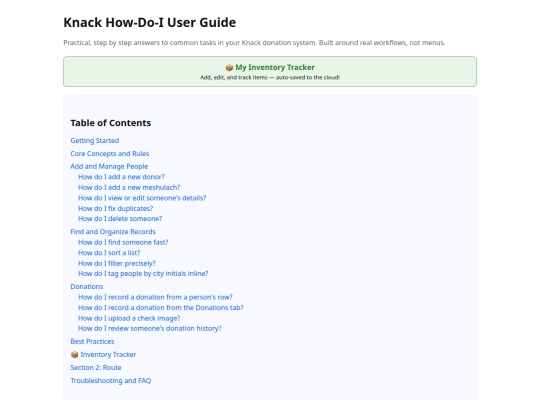540x405 pixels.
Task: Open 'How do I view or edit someone's details?'
Action: pos(142,198)
